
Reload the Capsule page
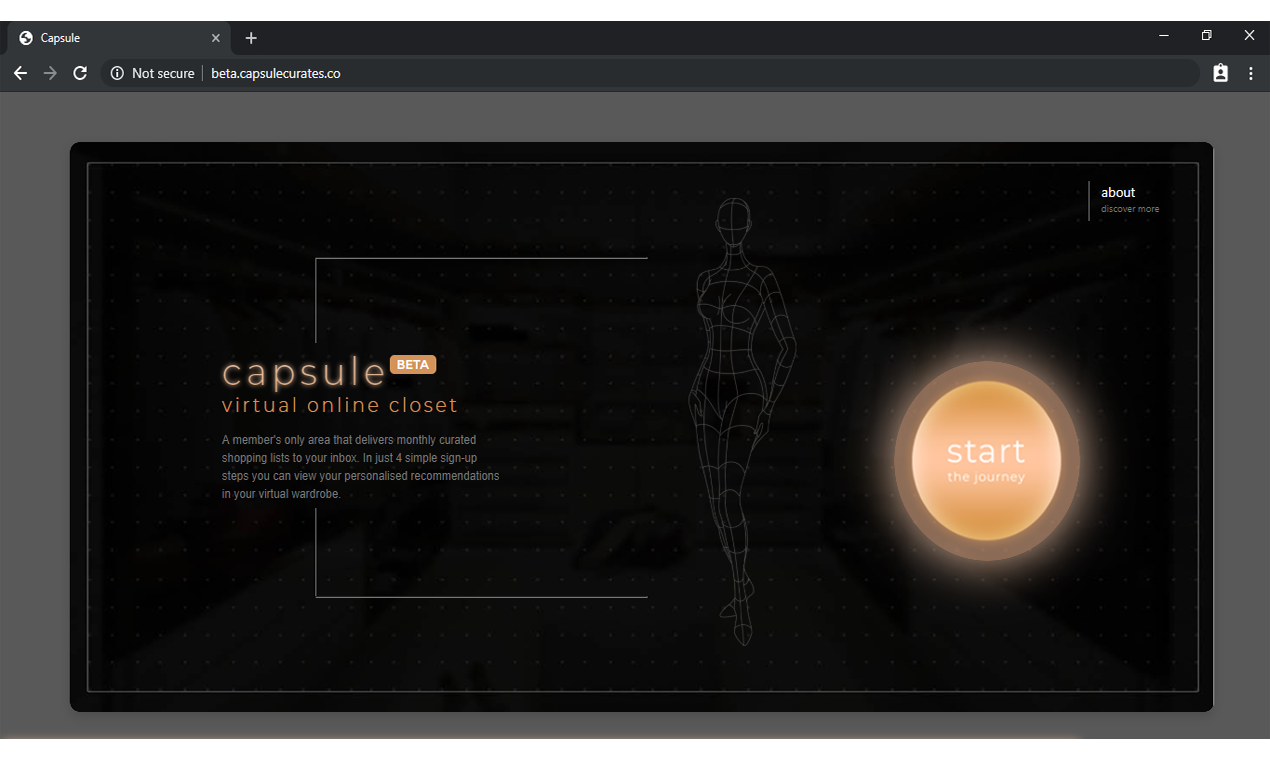coord(79,72)
